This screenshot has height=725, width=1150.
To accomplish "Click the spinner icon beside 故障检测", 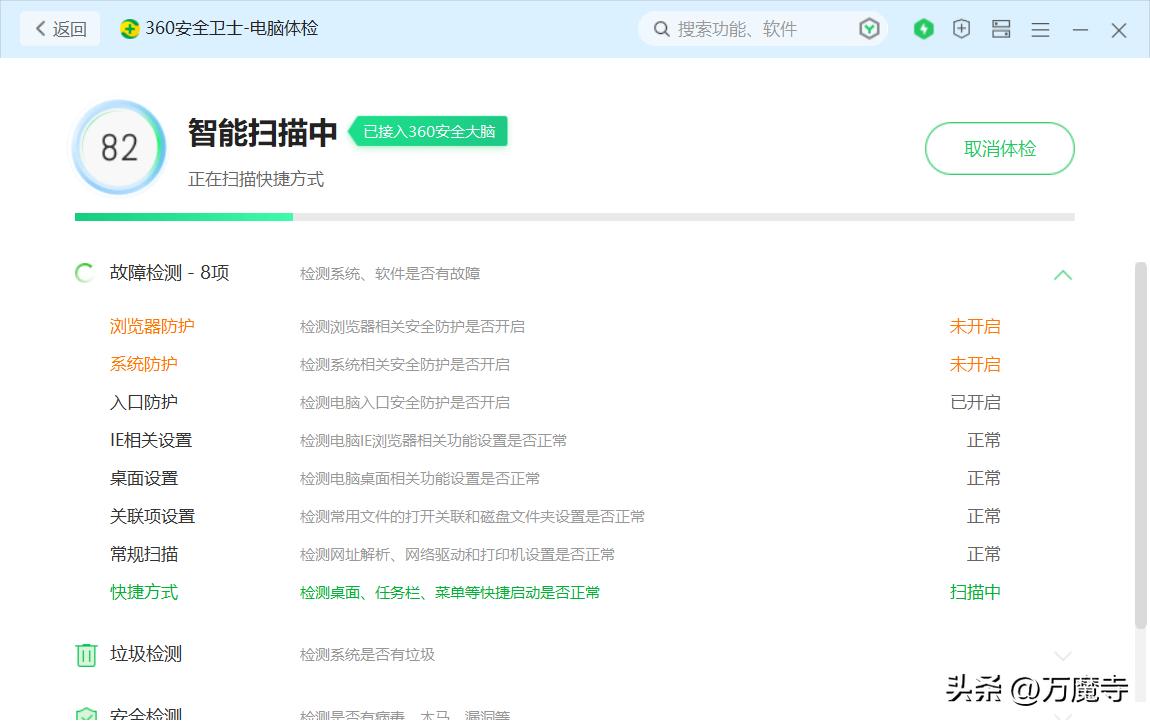I will (x=84, y=272).
